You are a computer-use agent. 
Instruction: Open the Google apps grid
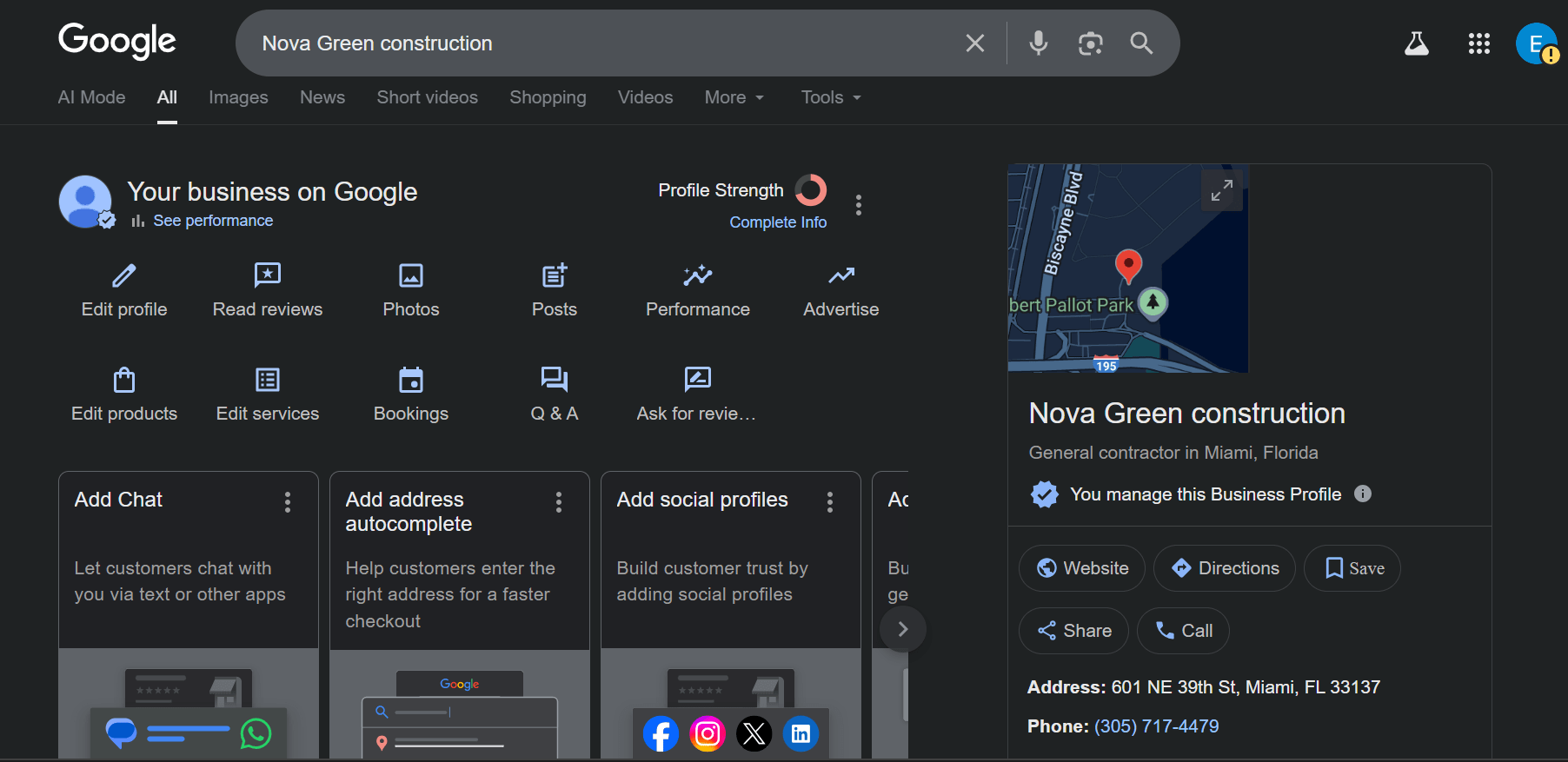[1479, 43]
